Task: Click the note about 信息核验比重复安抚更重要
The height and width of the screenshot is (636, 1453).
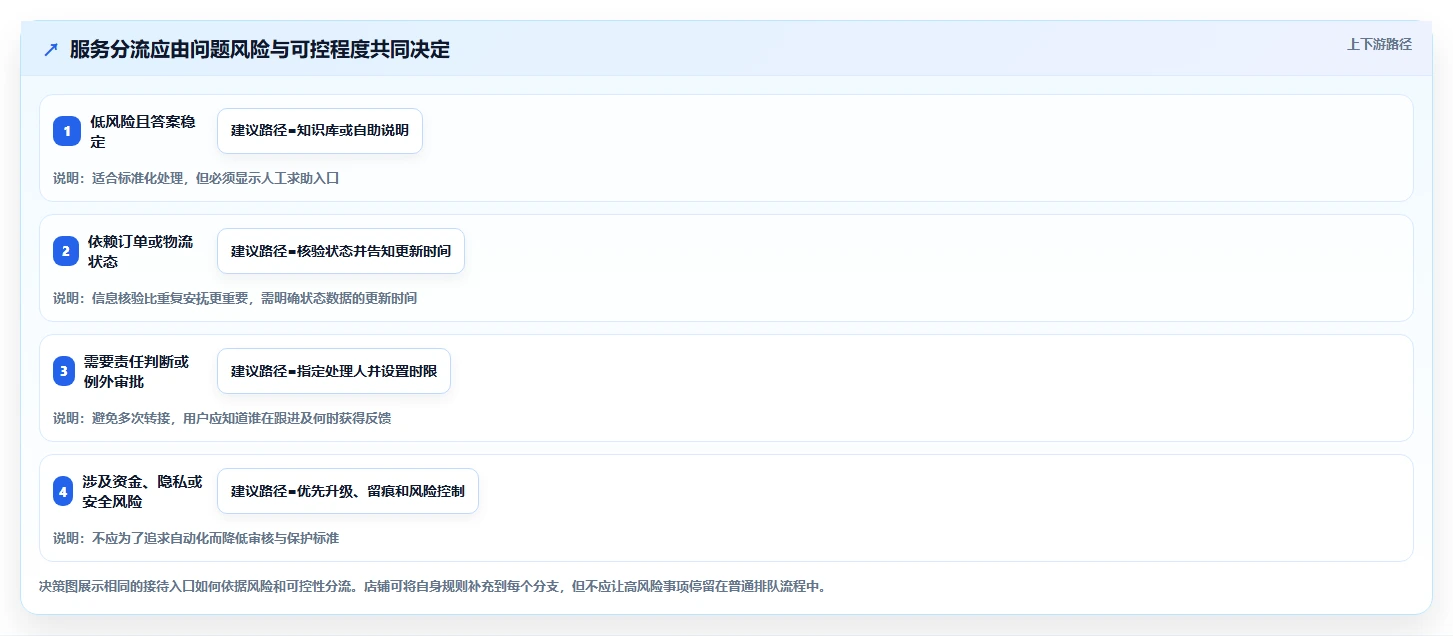Action: coord(235,298)
